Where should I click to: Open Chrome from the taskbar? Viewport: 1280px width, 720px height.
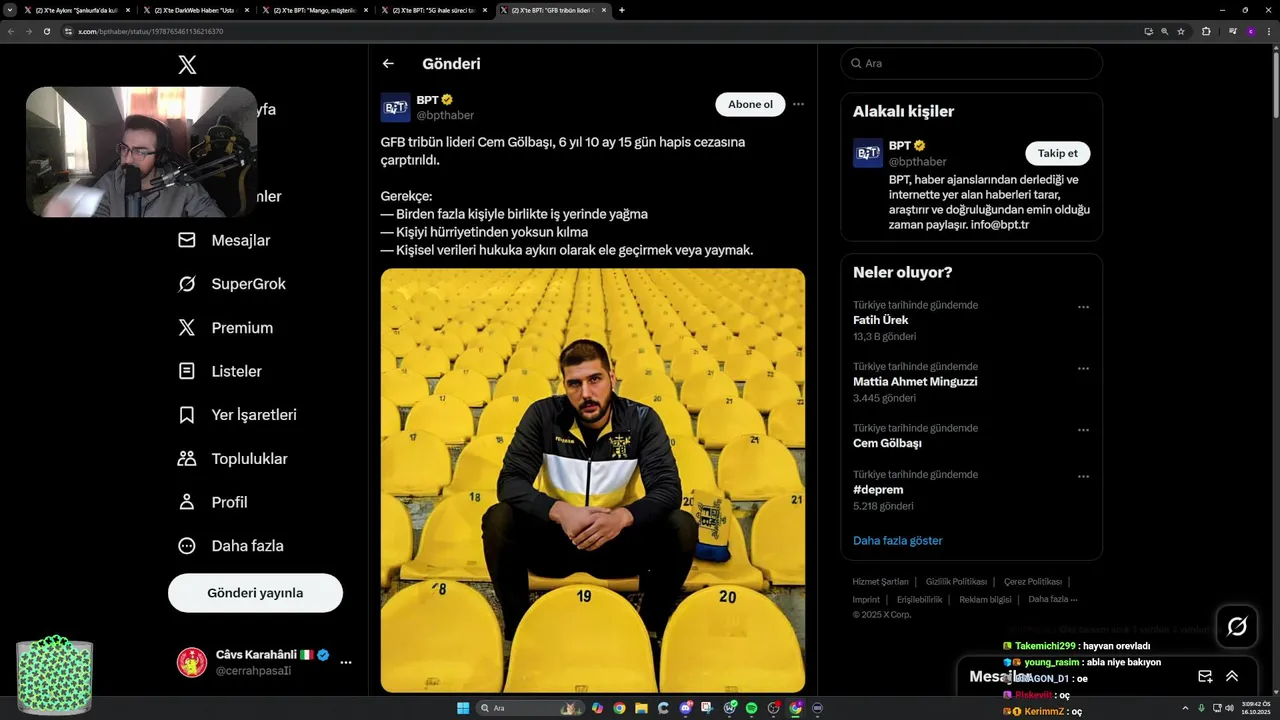coord(619,708)
